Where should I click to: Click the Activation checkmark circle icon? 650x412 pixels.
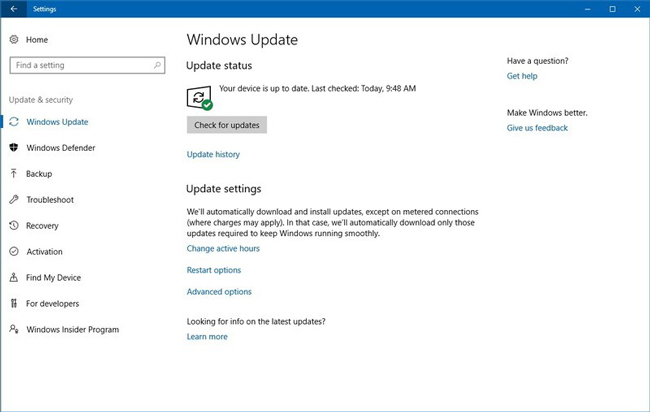click(14, 251)
